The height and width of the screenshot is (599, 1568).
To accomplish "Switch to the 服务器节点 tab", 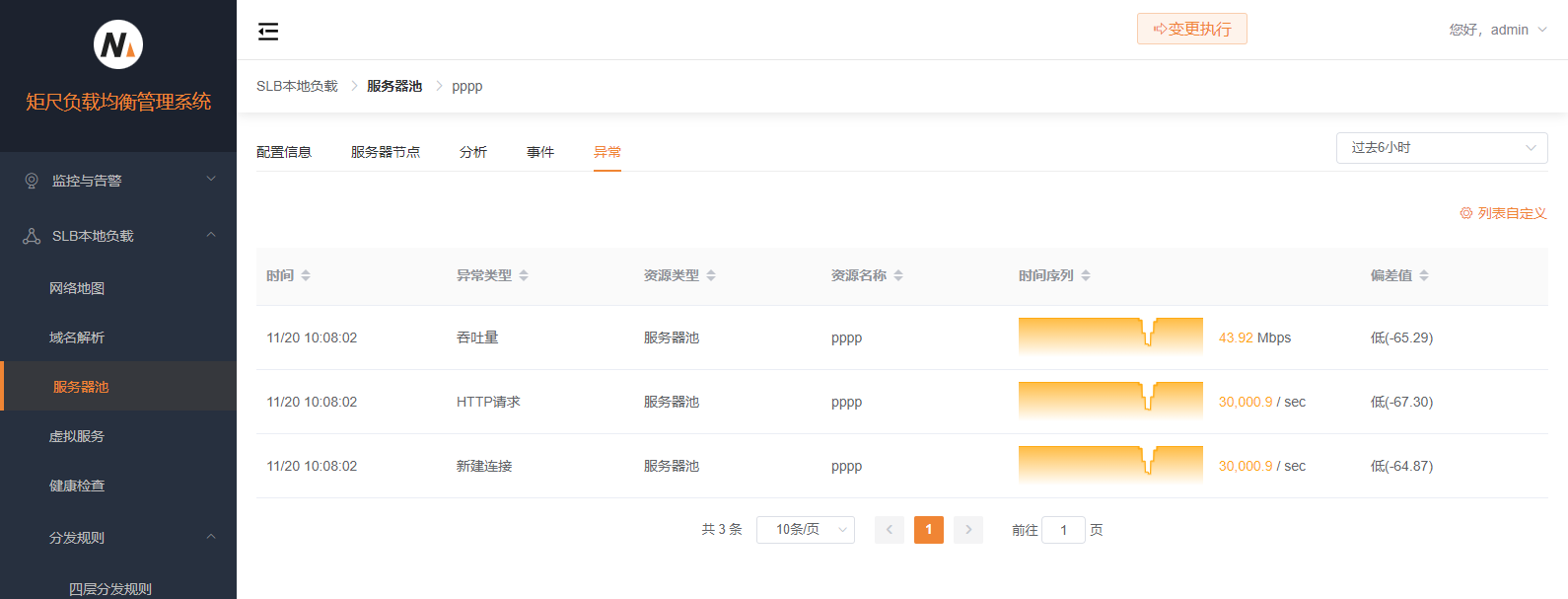I will pos(386,152).
